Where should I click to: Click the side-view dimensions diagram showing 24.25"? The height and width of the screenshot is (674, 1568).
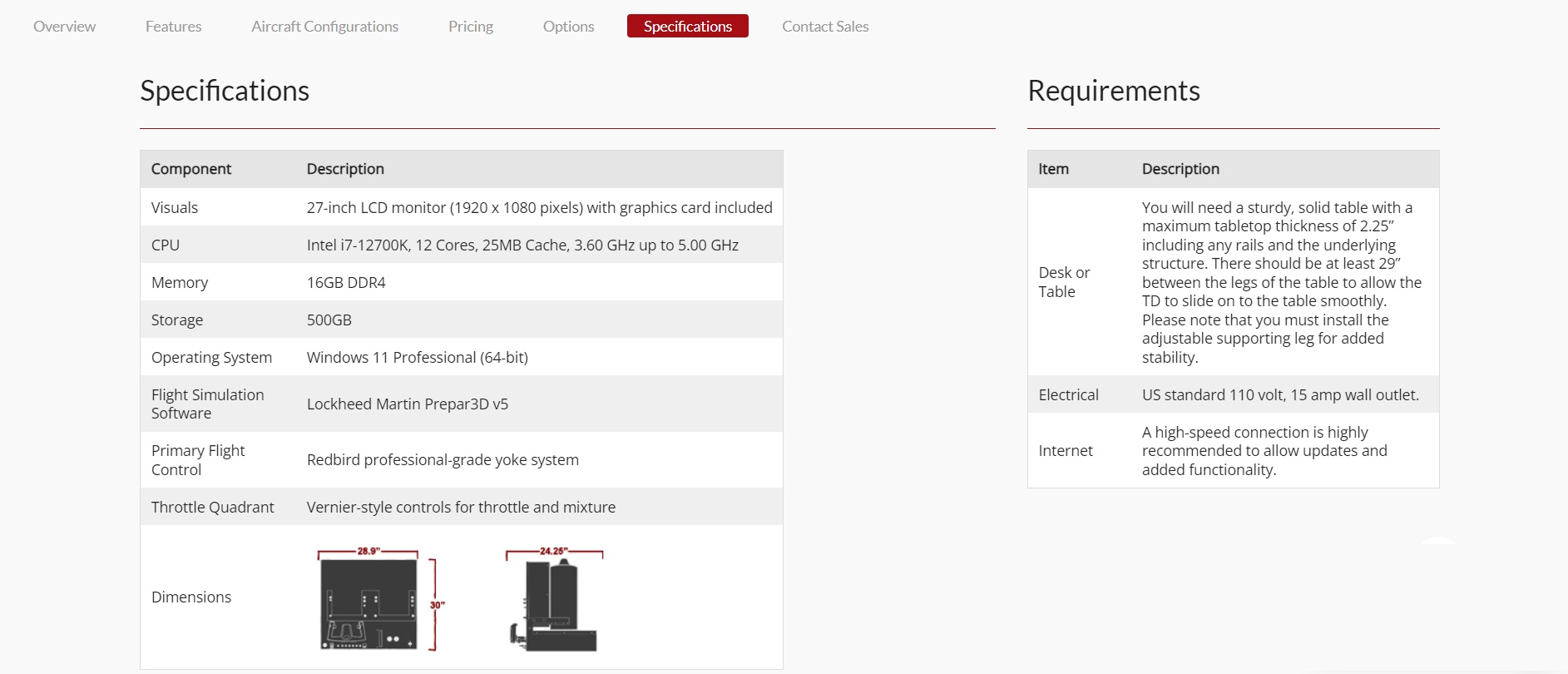[x=554, y=600]
